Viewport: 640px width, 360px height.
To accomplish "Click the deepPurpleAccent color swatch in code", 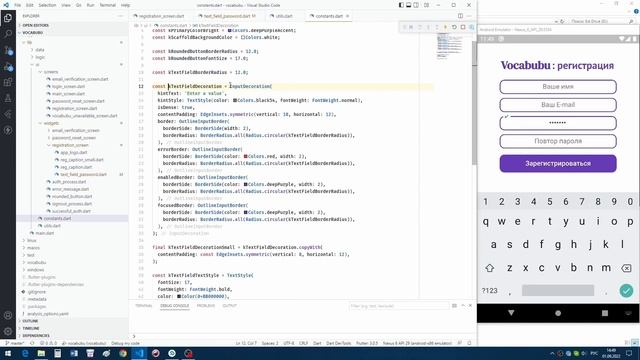I will point(230,30).
